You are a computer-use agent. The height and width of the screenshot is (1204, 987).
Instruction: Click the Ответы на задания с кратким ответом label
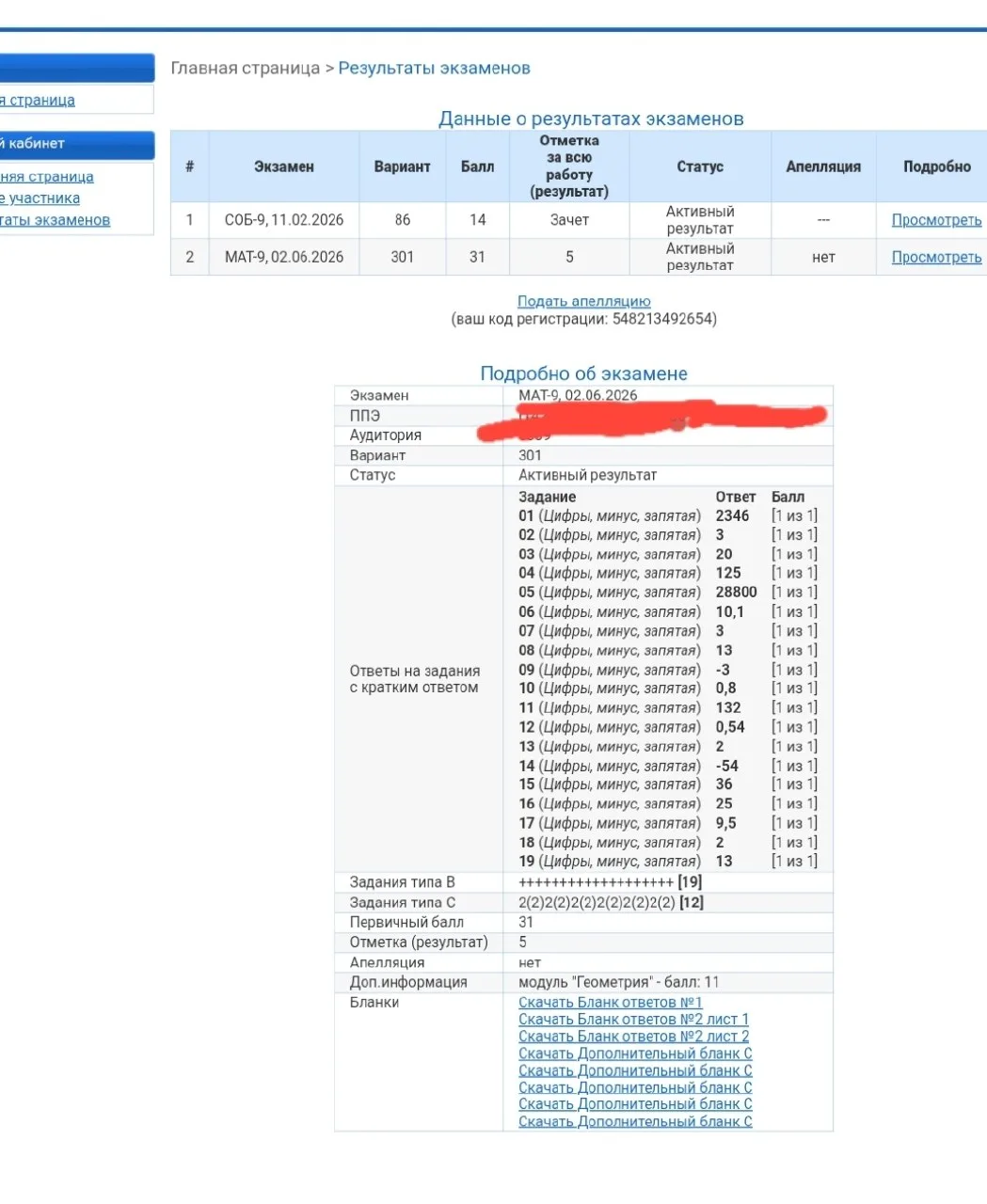click(x=415, y=679)
